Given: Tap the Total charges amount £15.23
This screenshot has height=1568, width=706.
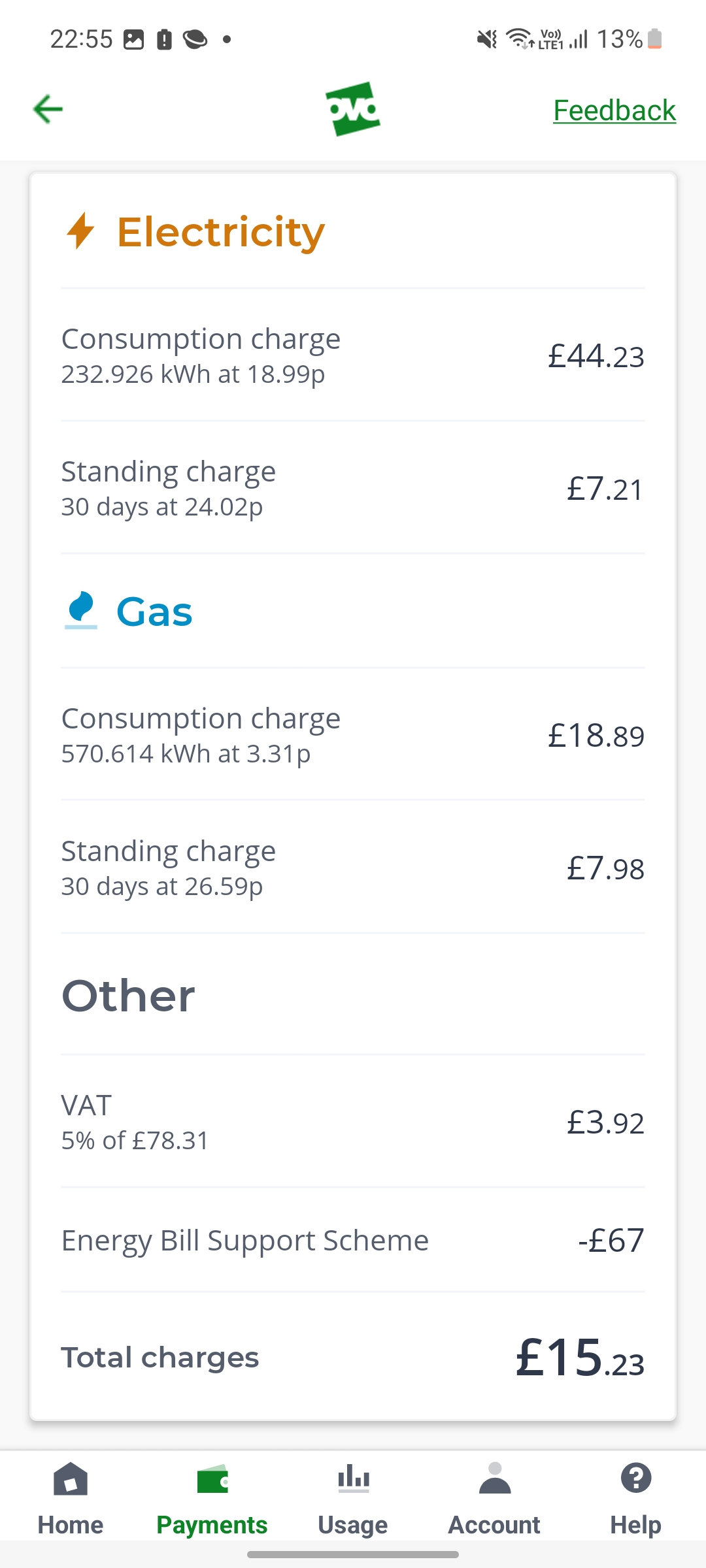Looking at the screenshot, I should coord(580,1359).
